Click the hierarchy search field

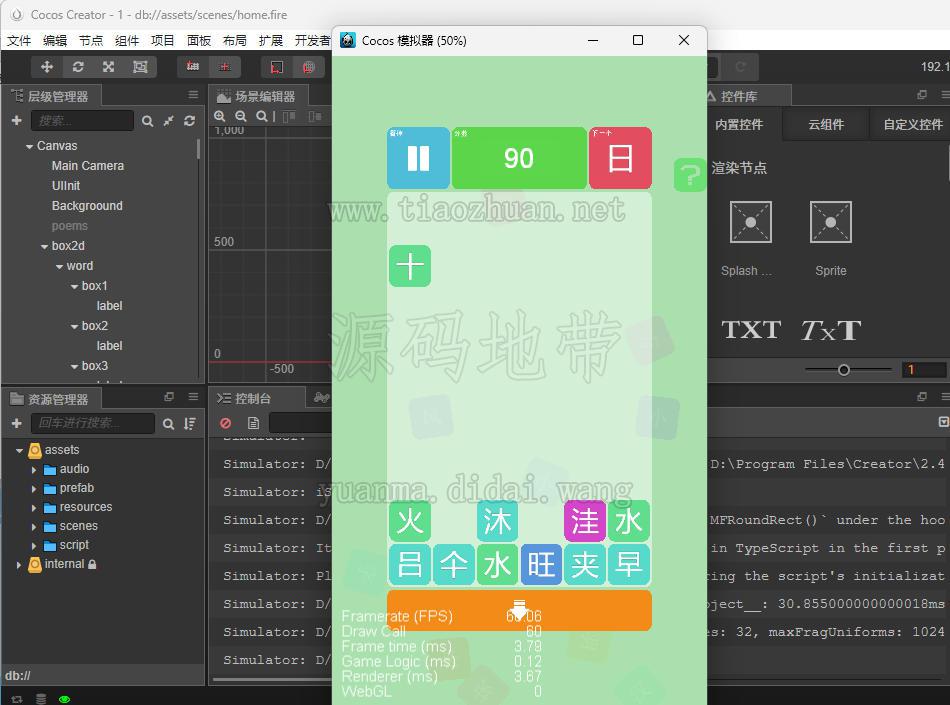(x=82, y=121)
